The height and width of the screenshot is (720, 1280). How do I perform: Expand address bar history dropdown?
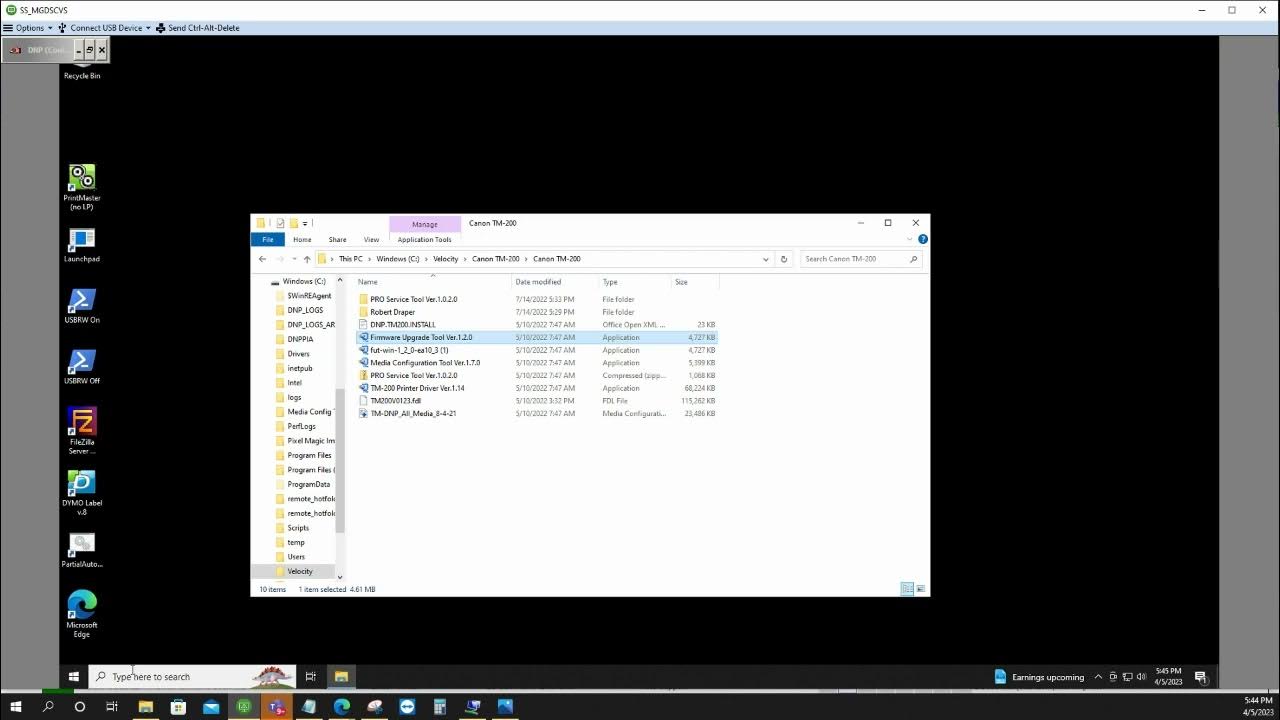pos(766,259)
